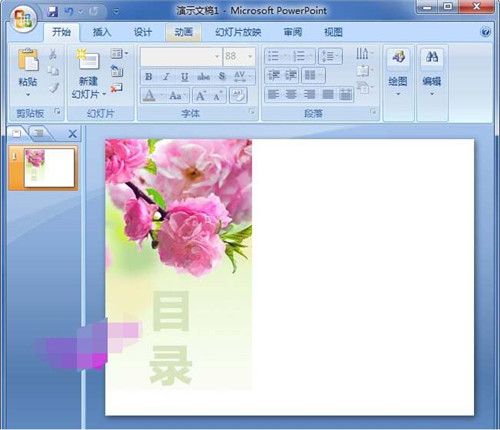Toggle Italic formatting
The width and height of the screenshot is (500, 430).
pos(166,77)
